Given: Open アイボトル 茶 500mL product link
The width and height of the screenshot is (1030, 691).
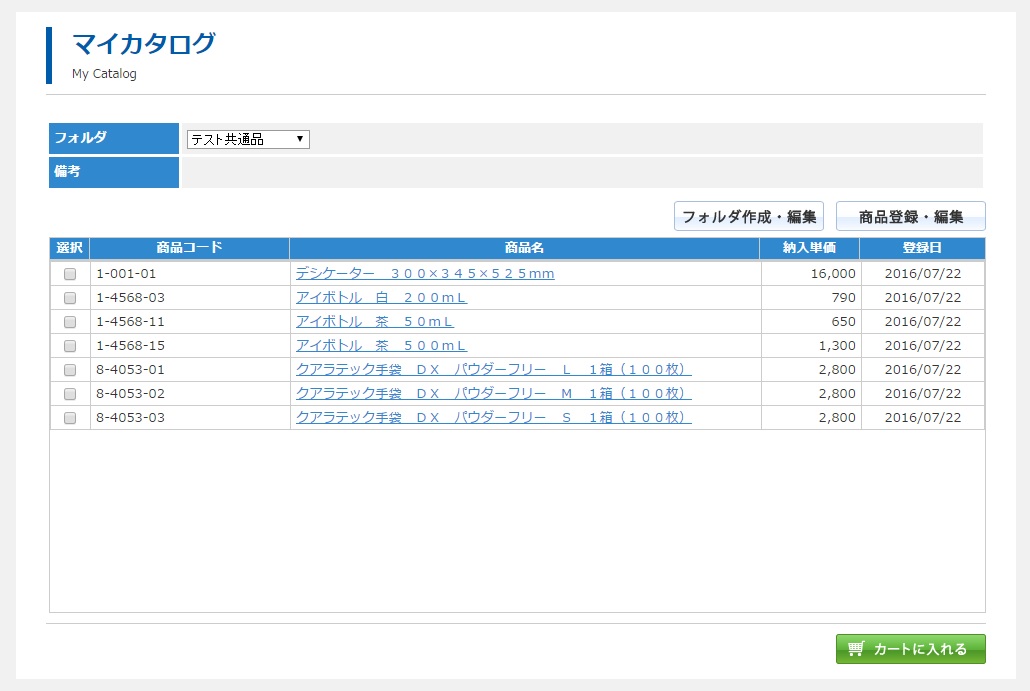Looking at the screenshot, I should [x=381, y=346].
